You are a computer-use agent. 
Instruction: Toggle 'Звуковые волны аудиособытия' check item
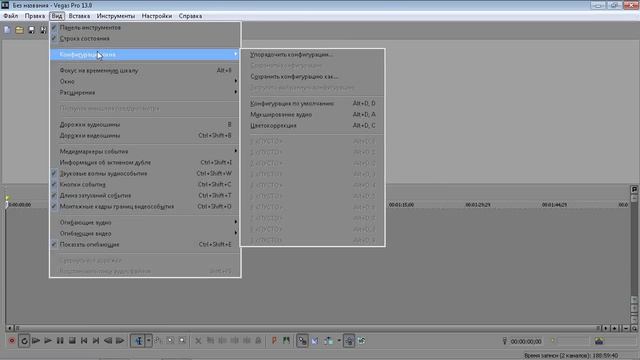[x=144, y=173]
